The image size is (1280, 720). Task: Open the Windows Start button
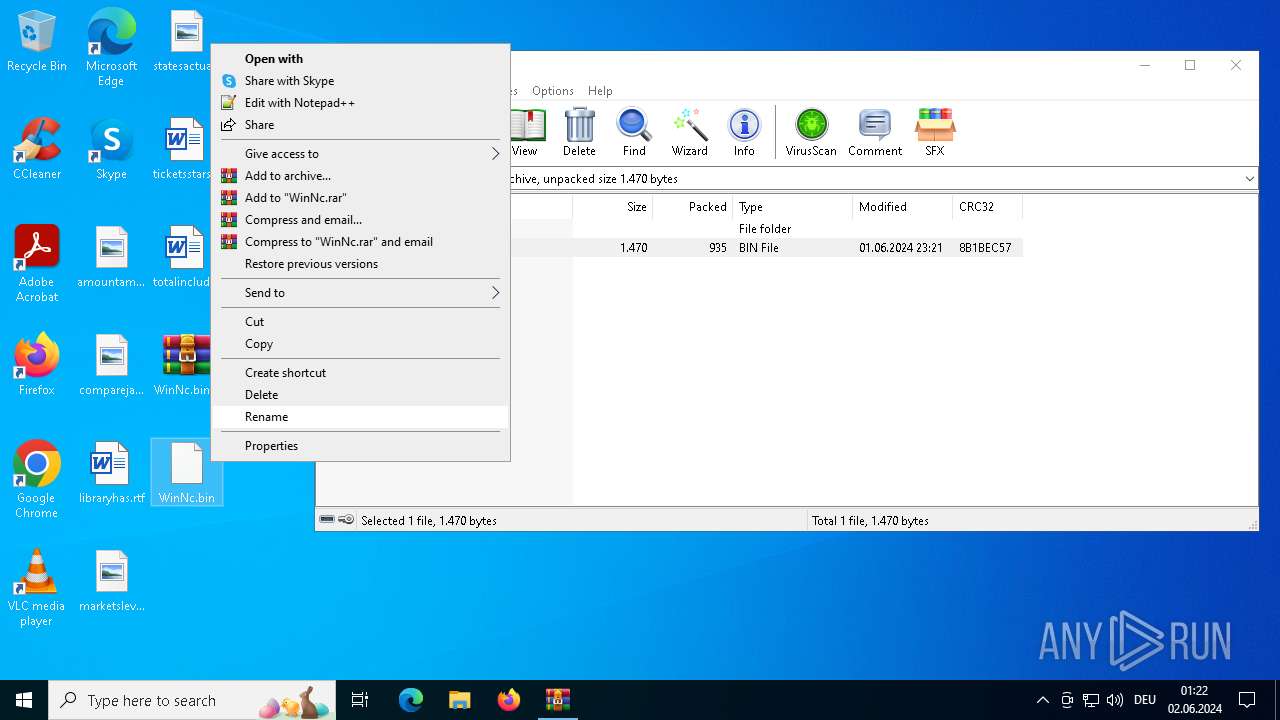coord(24,700)
